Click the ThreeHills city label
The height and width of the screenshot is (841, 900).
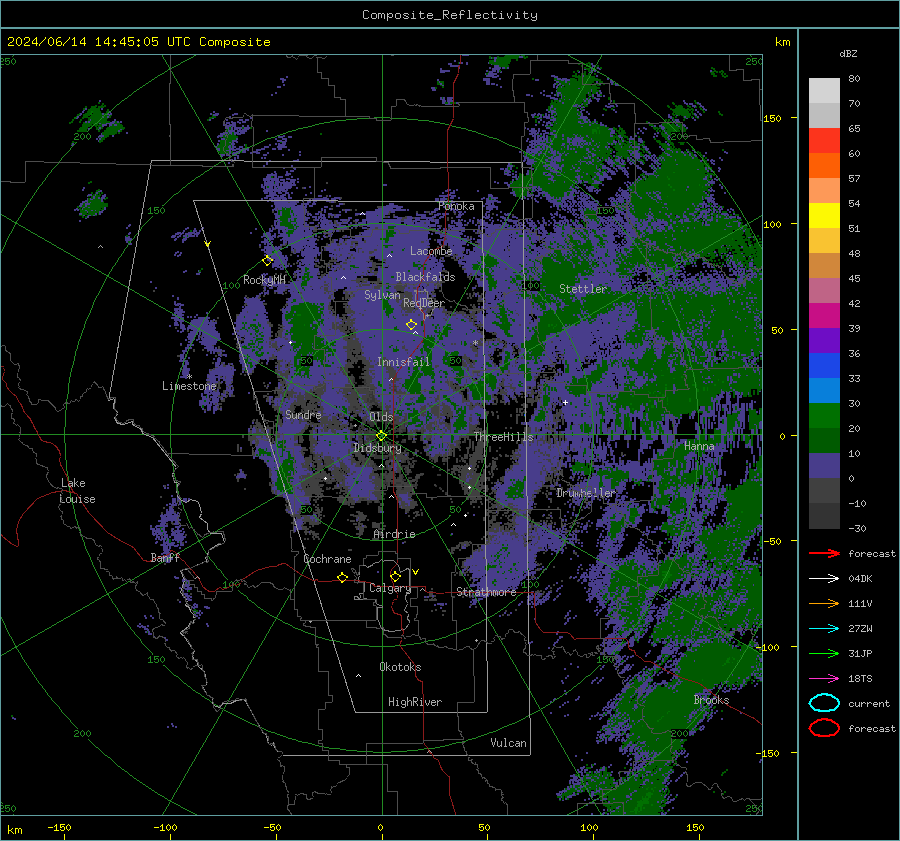pyautogui.click(x=503, y=437)
